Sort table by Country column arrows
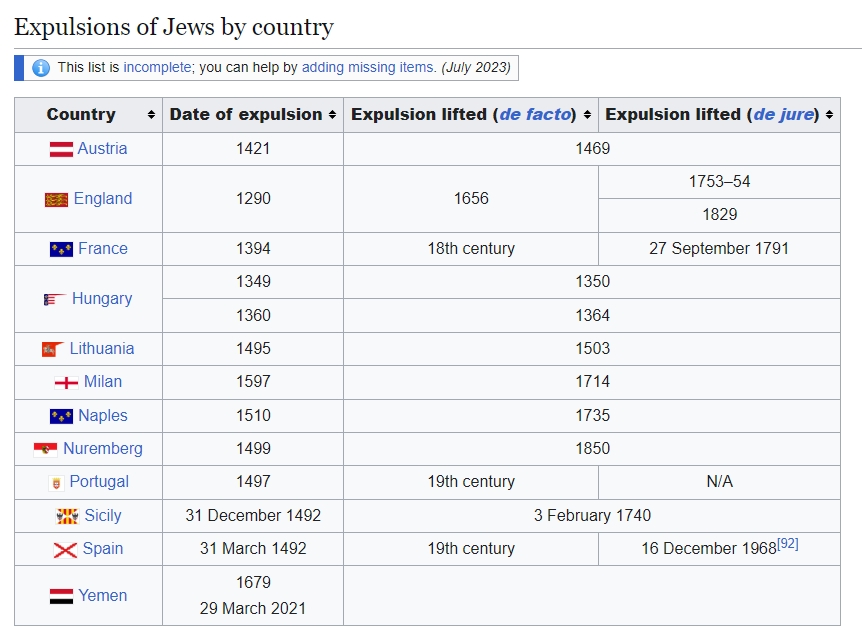 [151, 114]
